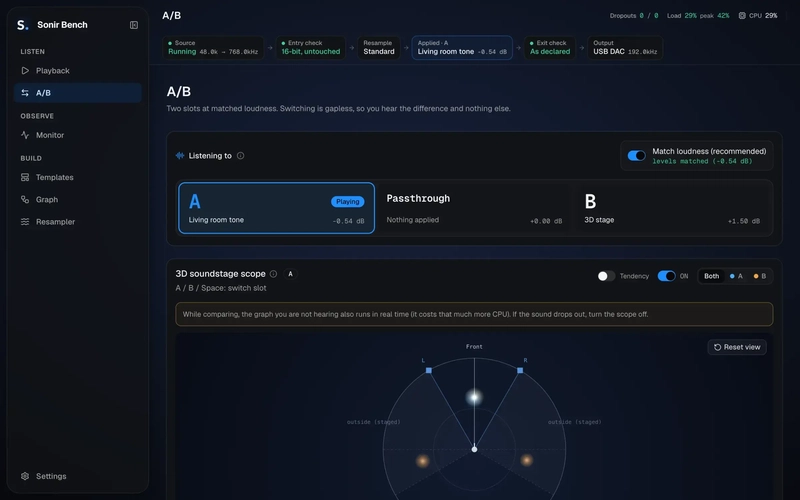The height and width of the screenshot is (500, 800).
Task: Toggle Match loudness switch
Action: click(636, 156)
